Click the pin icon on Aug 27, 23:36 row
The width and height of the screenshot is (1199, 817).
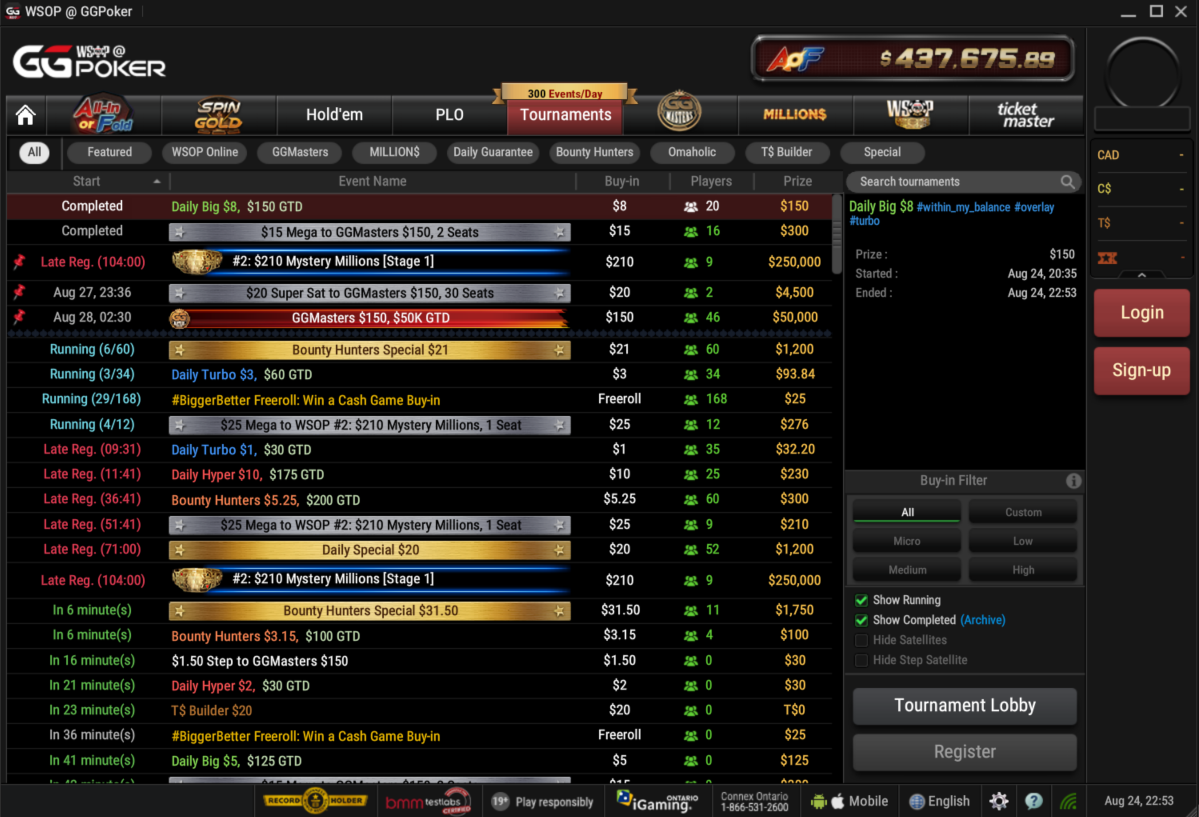(x=19, y=291)
